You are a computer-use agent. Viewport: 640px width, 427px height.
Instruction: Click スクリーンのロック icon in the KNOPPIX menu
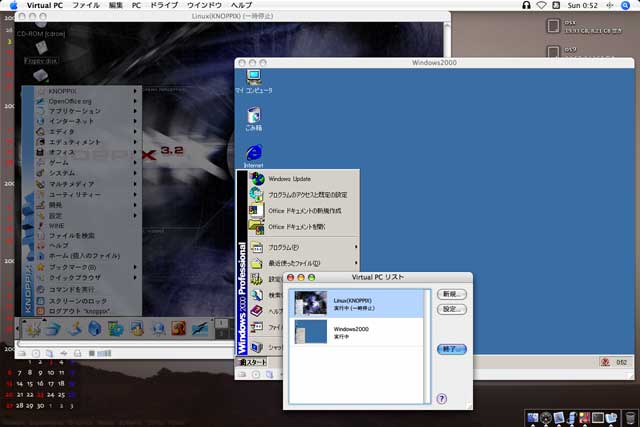coord(40,301)
